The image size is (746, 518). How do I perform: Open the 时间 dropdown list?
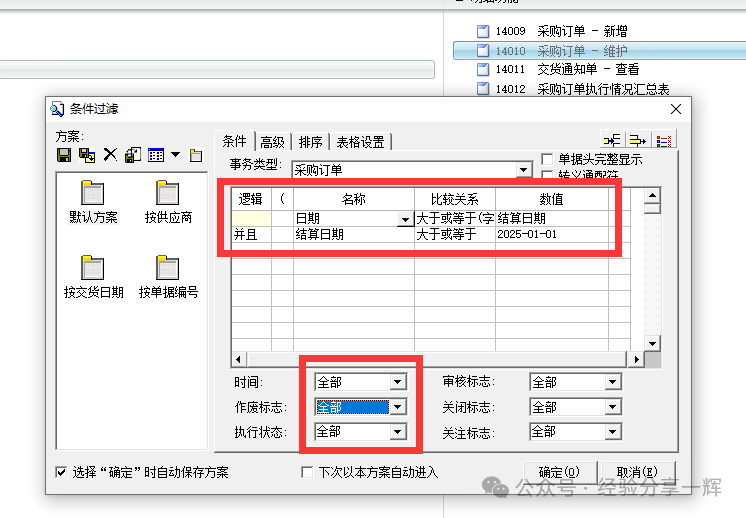pyautogui.click(x=398, y=382)
